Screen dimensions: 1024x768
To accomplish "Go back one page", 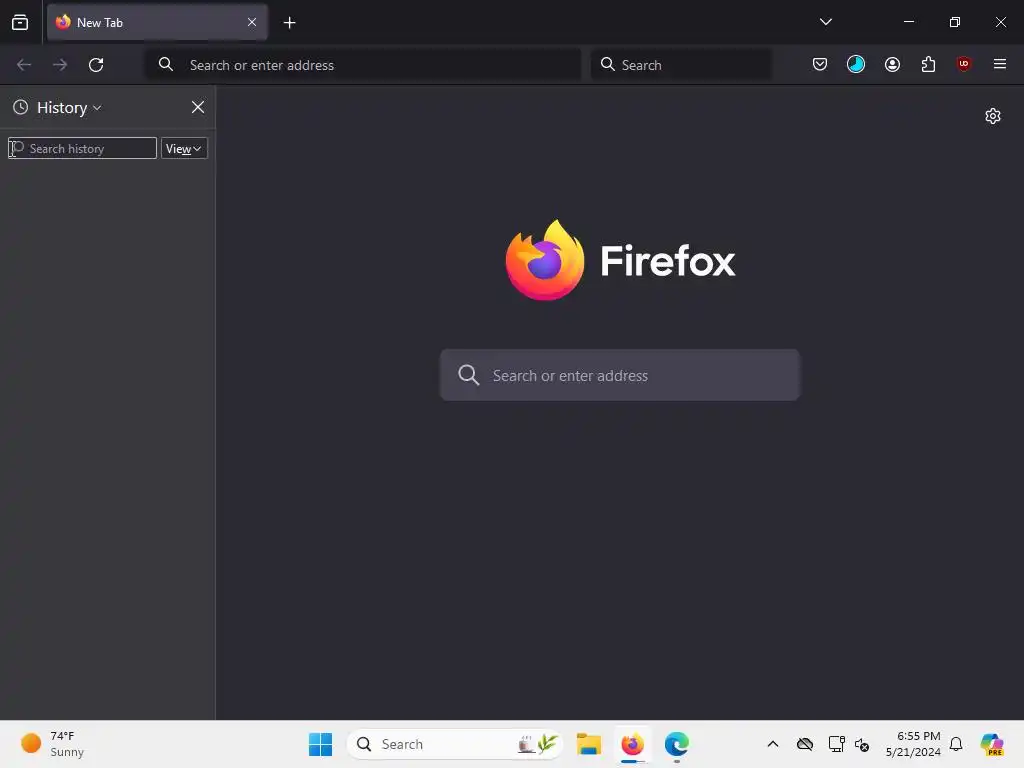I will tap(24, 65).
